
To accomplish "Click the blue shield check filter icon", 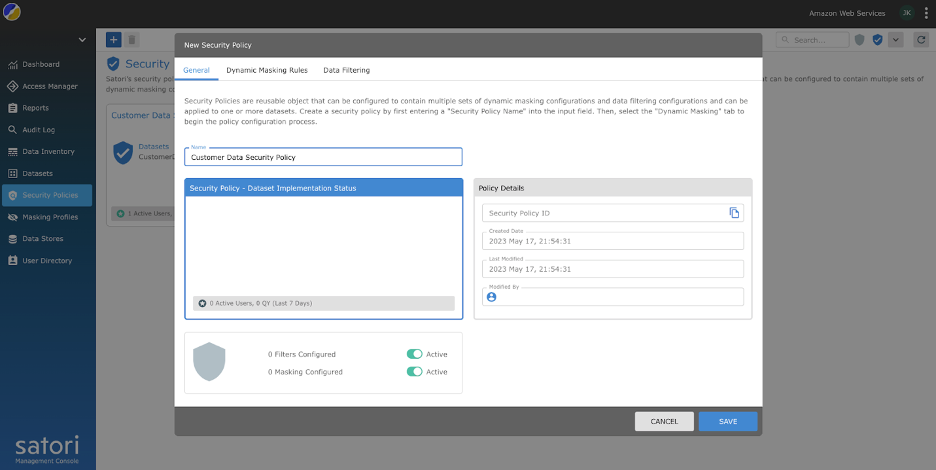I will tap(877, 39).
